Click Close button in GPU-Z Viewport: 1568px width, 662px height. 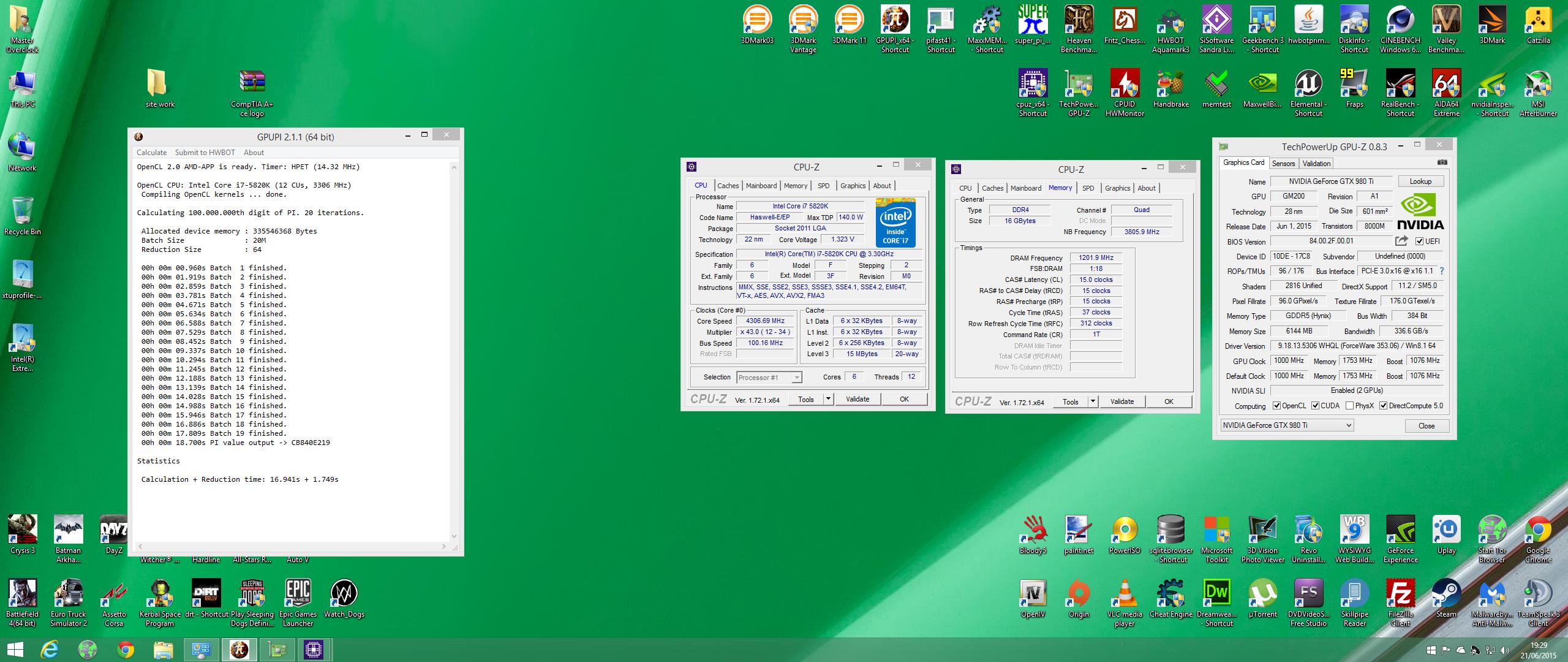[x=1427, y=426]
